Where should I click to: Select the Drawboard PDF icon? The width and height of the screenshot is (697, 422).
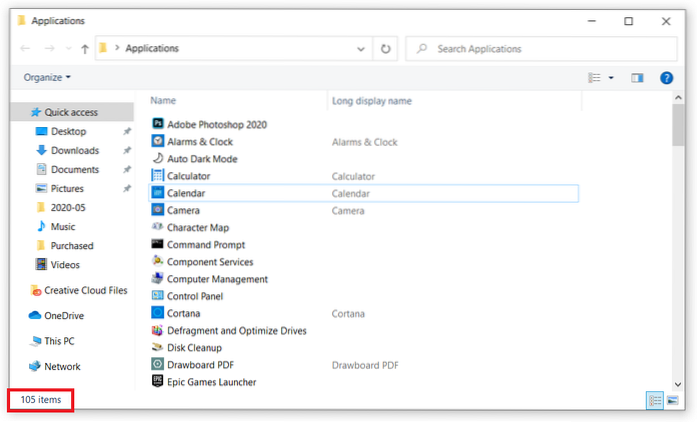[x=157, y=364]
